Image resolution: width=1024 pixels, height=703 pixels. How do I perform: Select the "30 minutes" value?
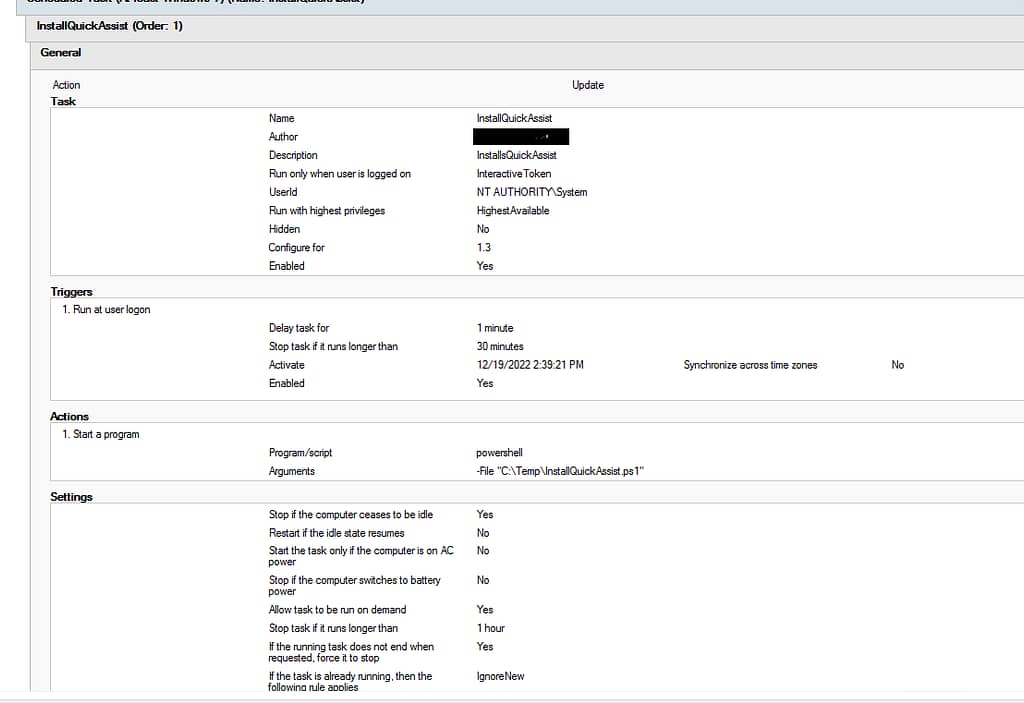500,346
